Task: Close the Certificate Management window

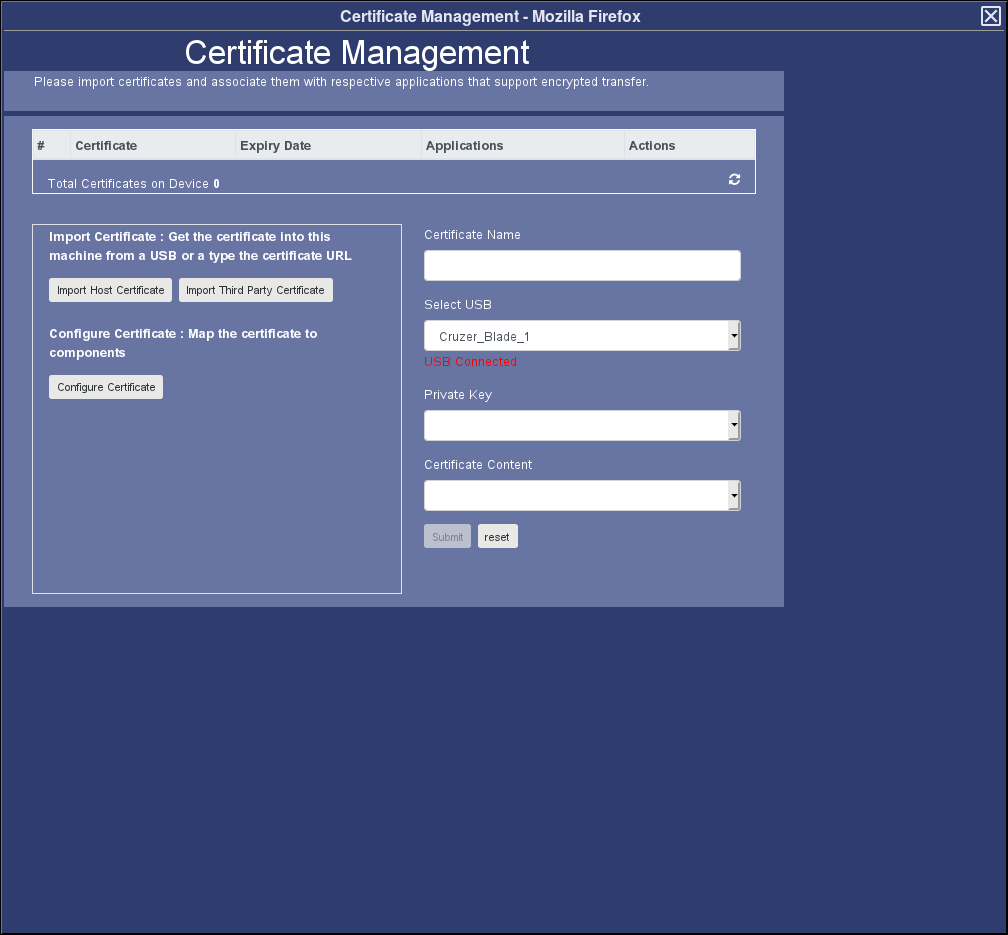Action: pos(990,16)
